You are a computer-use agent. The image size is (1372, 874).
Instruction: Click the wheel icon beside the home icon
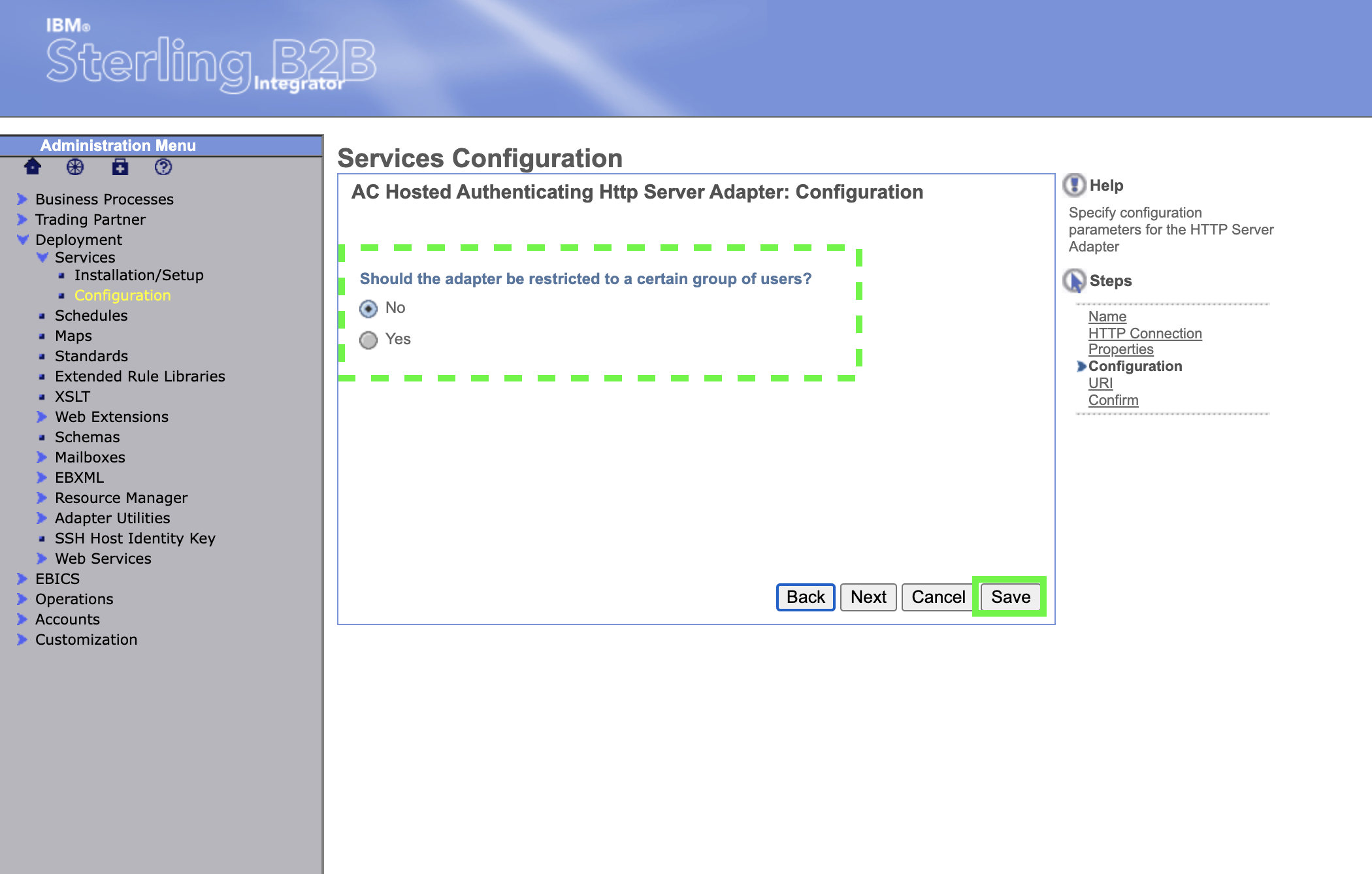75,167
